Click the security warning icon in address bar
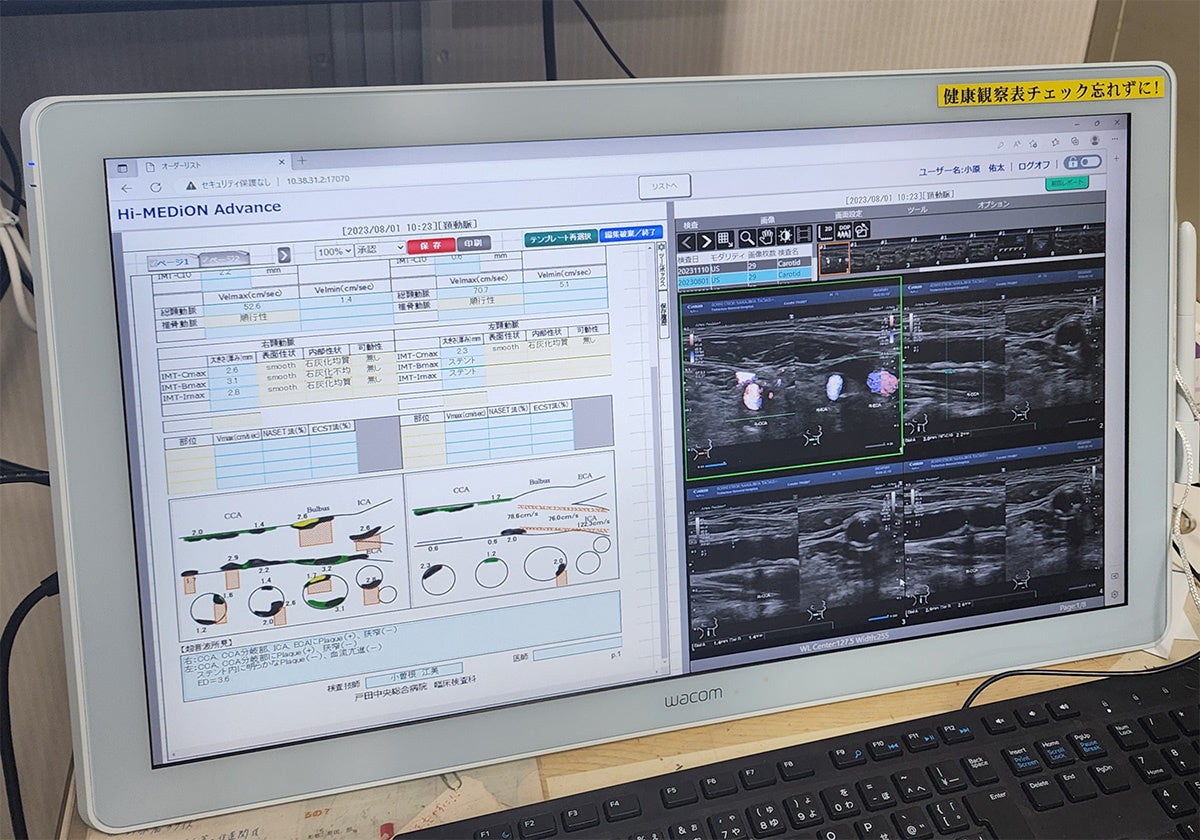 pyautogui.click(x=190, y=186)
